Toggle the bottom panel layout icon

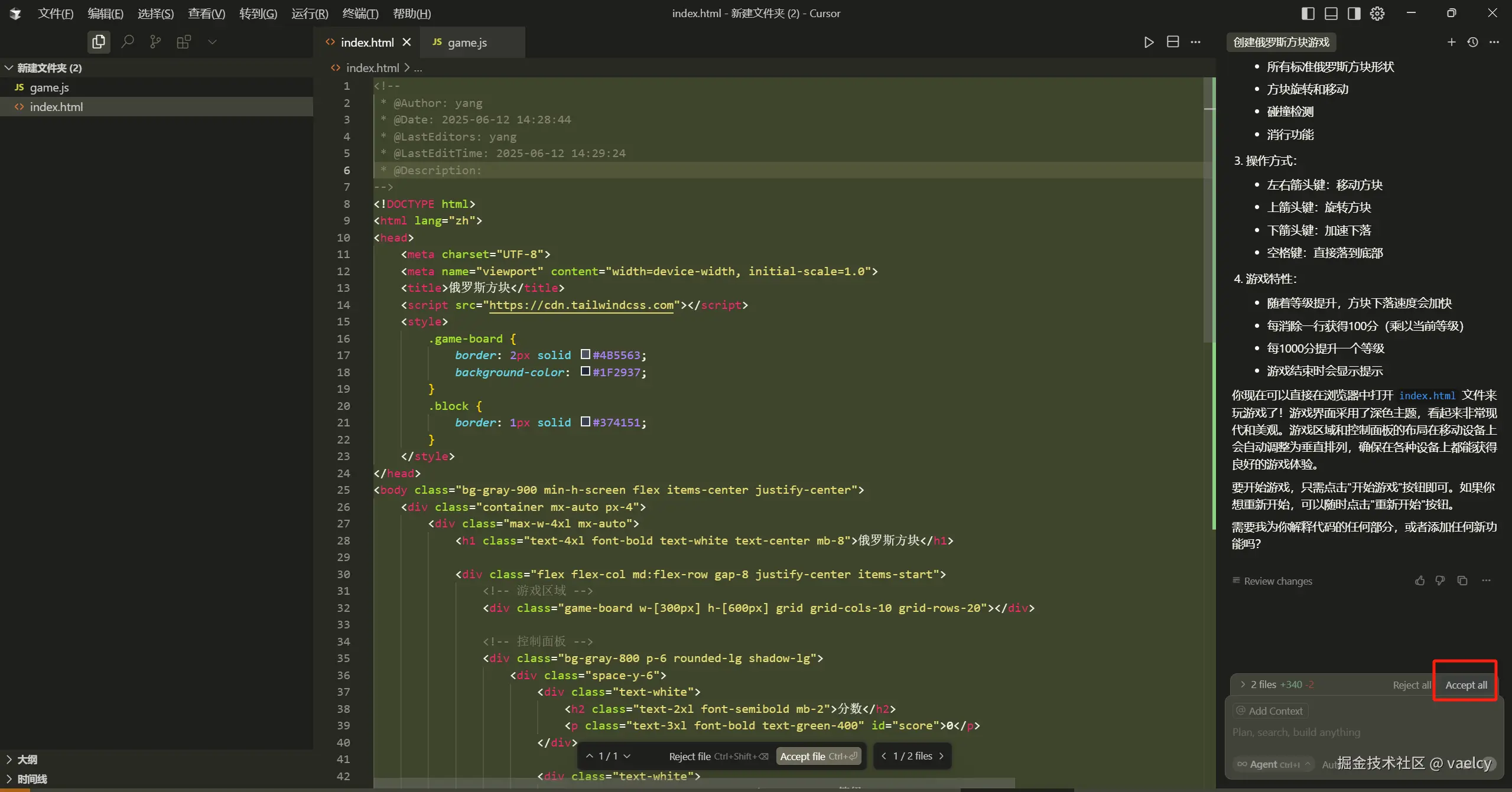(x=1331, y=13)
